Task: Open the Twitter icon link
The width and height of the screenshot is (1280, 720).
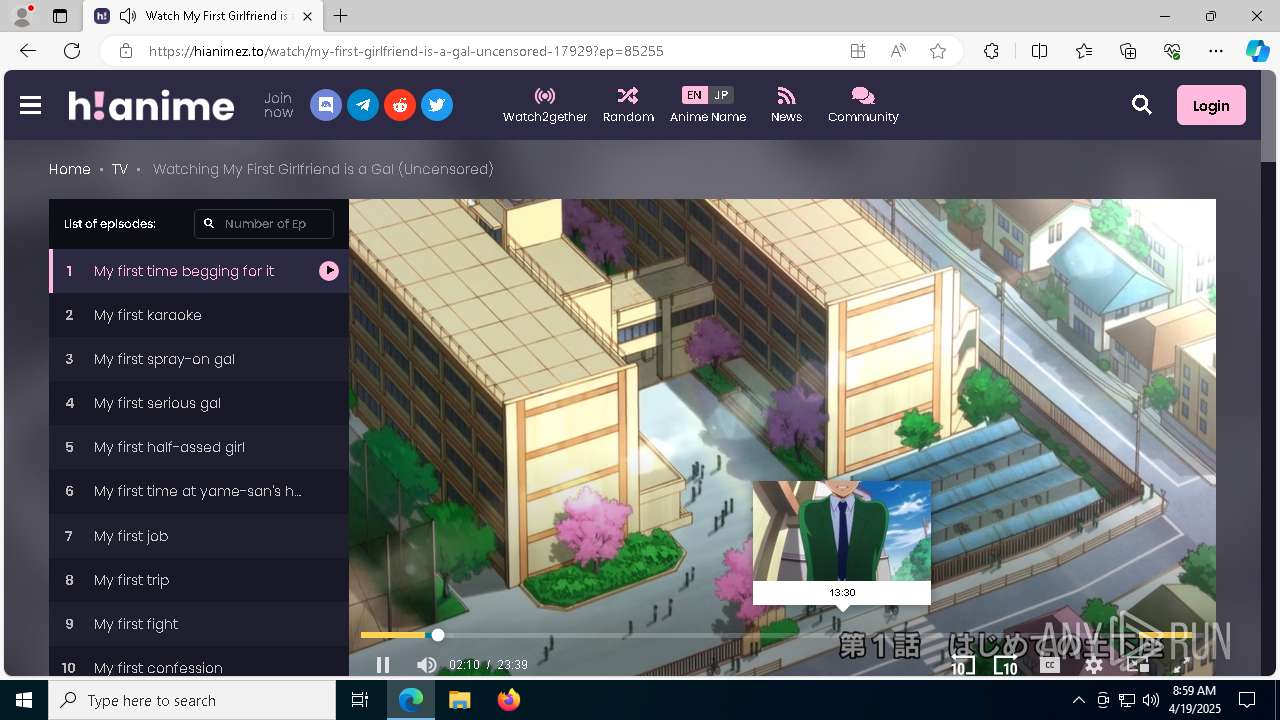Action: coord(437,105)
